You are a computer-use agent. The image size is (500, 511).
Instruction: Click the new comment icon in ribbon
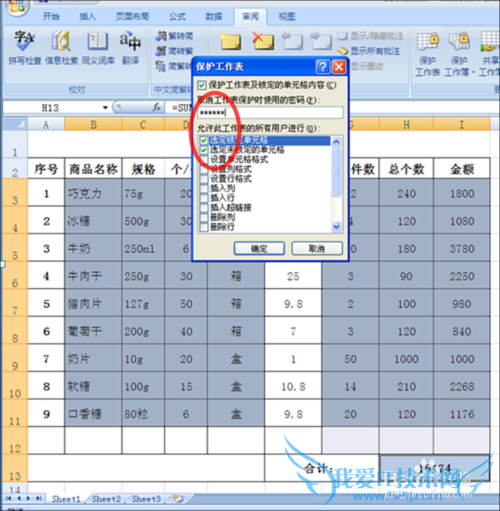click(230, 41)
